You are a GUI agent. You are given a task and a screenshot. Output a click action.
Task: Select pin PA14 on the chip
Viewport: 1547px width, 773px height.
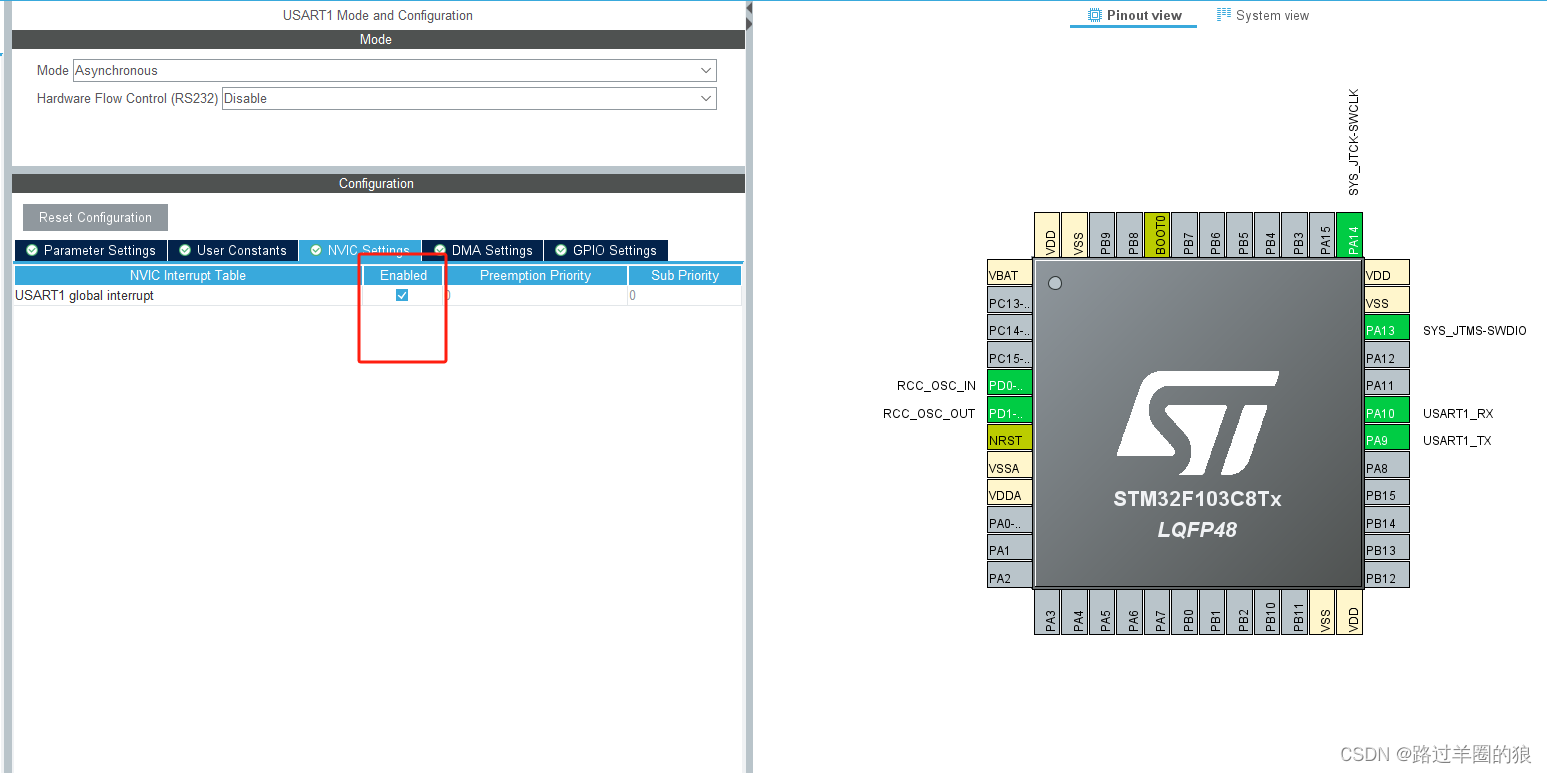coord(1349,235)
